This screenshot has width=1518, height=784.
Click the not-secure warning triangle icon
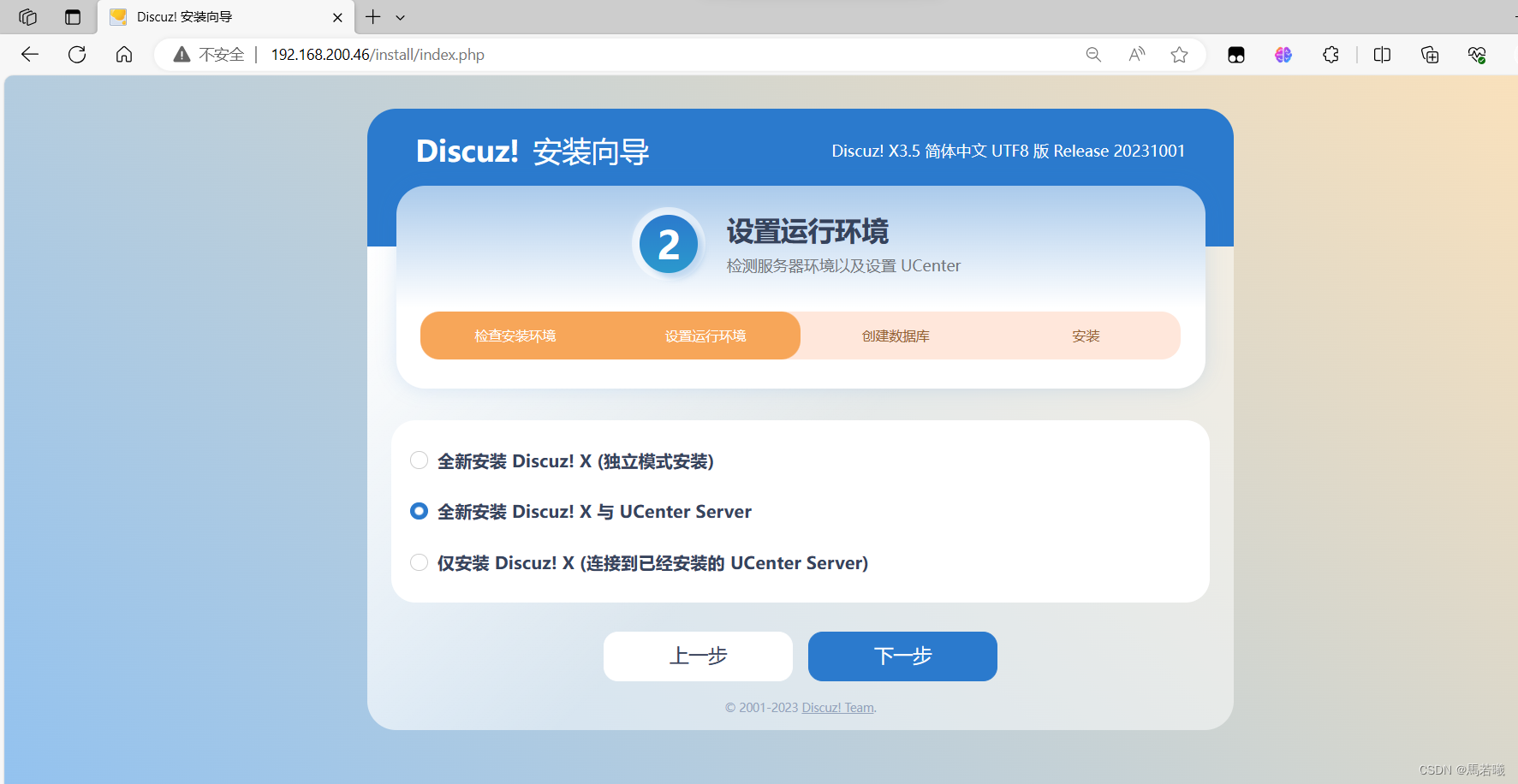click(182, 55)
